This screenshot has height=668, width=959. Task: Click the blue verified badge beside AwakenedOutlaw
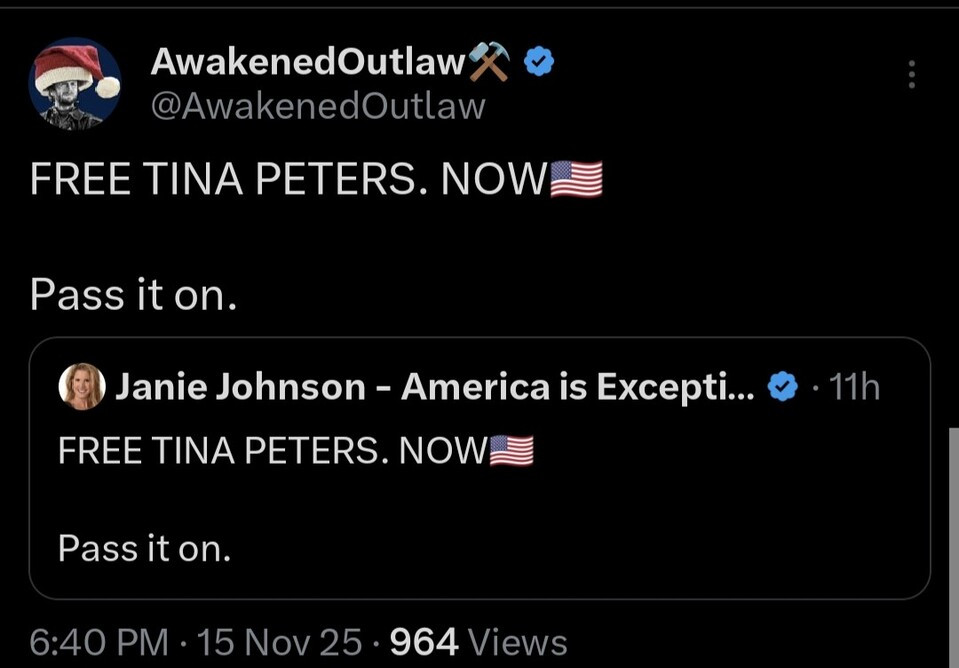click(x=540, y=63)
